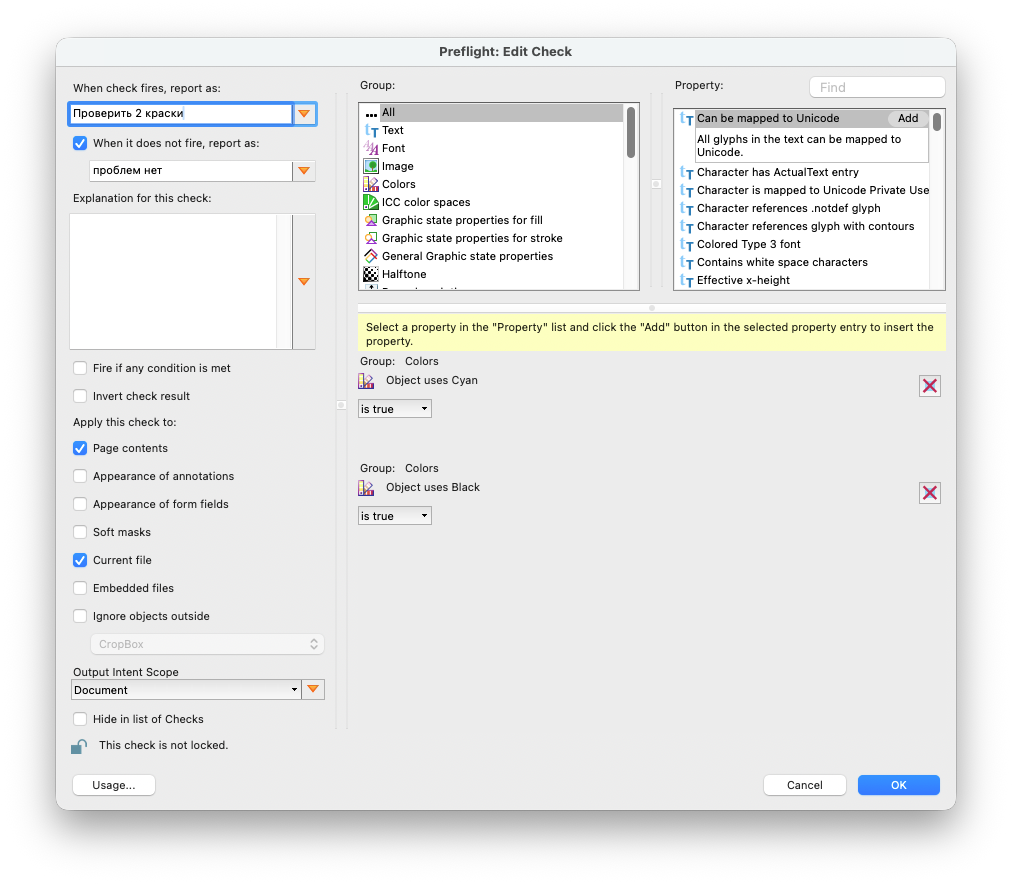Click the Object uses Cyan color icon
Screen dimensions: 1012x884
(366, 381)
